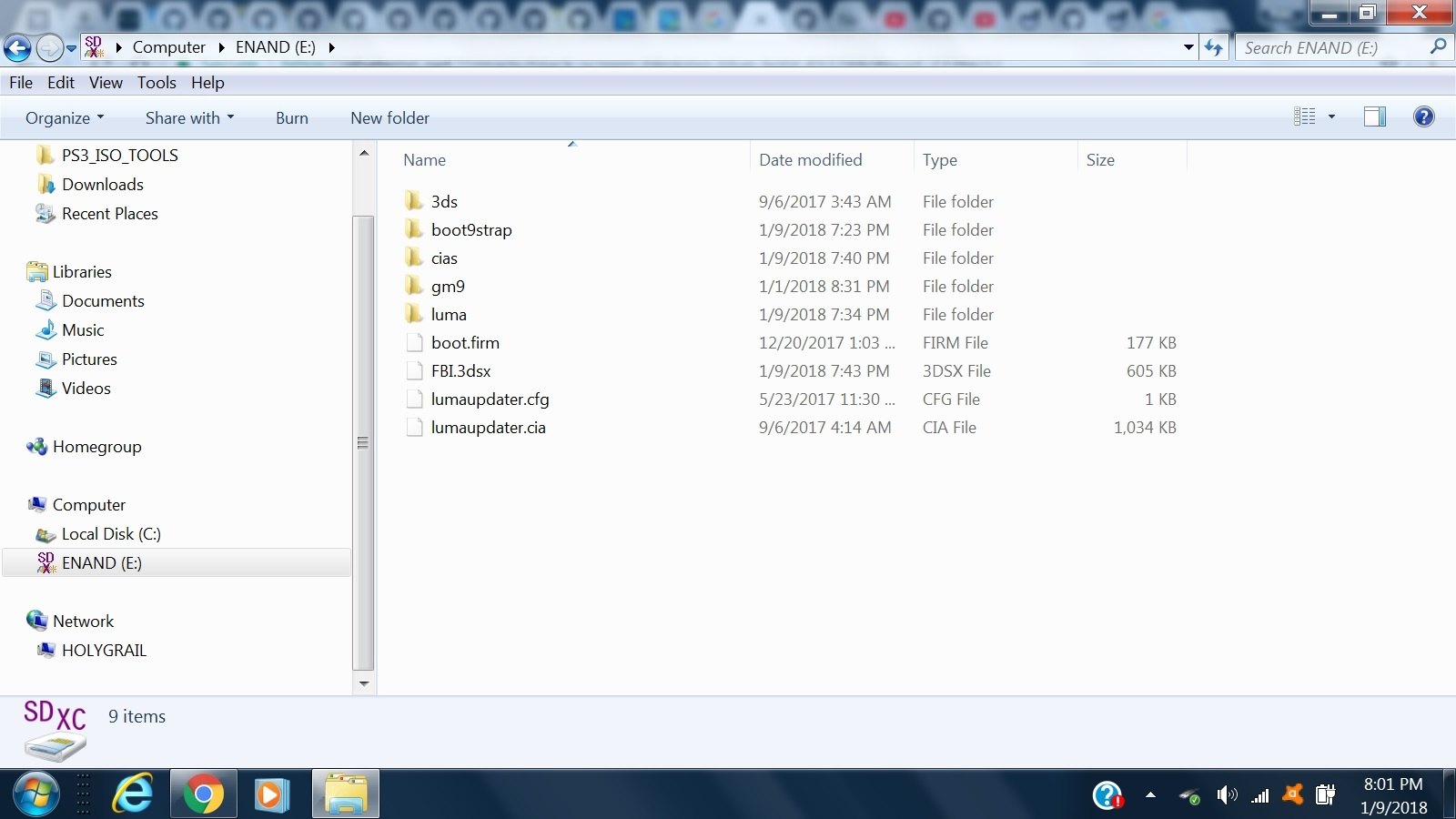Show hidden system tray icons
Image resolution: width=1456 pixels, height=819 pixels.
pos(1150,795)
